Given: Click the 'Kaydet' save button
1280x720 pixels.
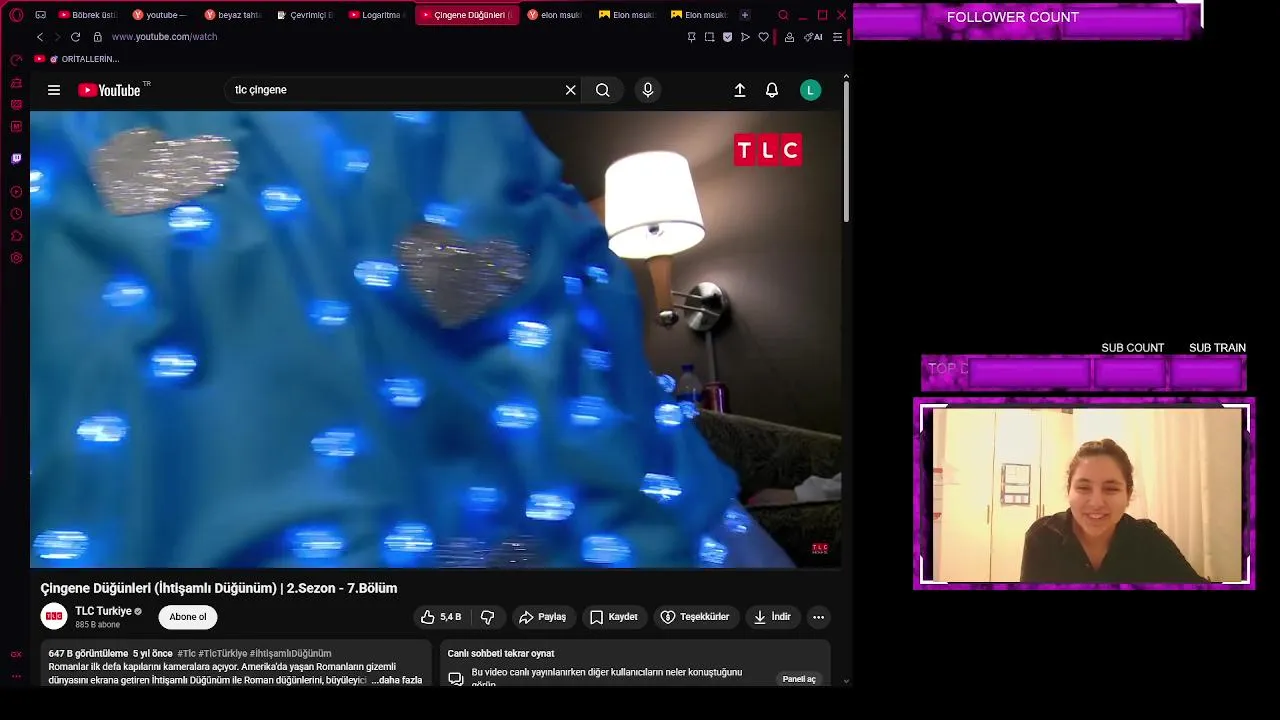Looking at the screenshot, I should 613,617.
